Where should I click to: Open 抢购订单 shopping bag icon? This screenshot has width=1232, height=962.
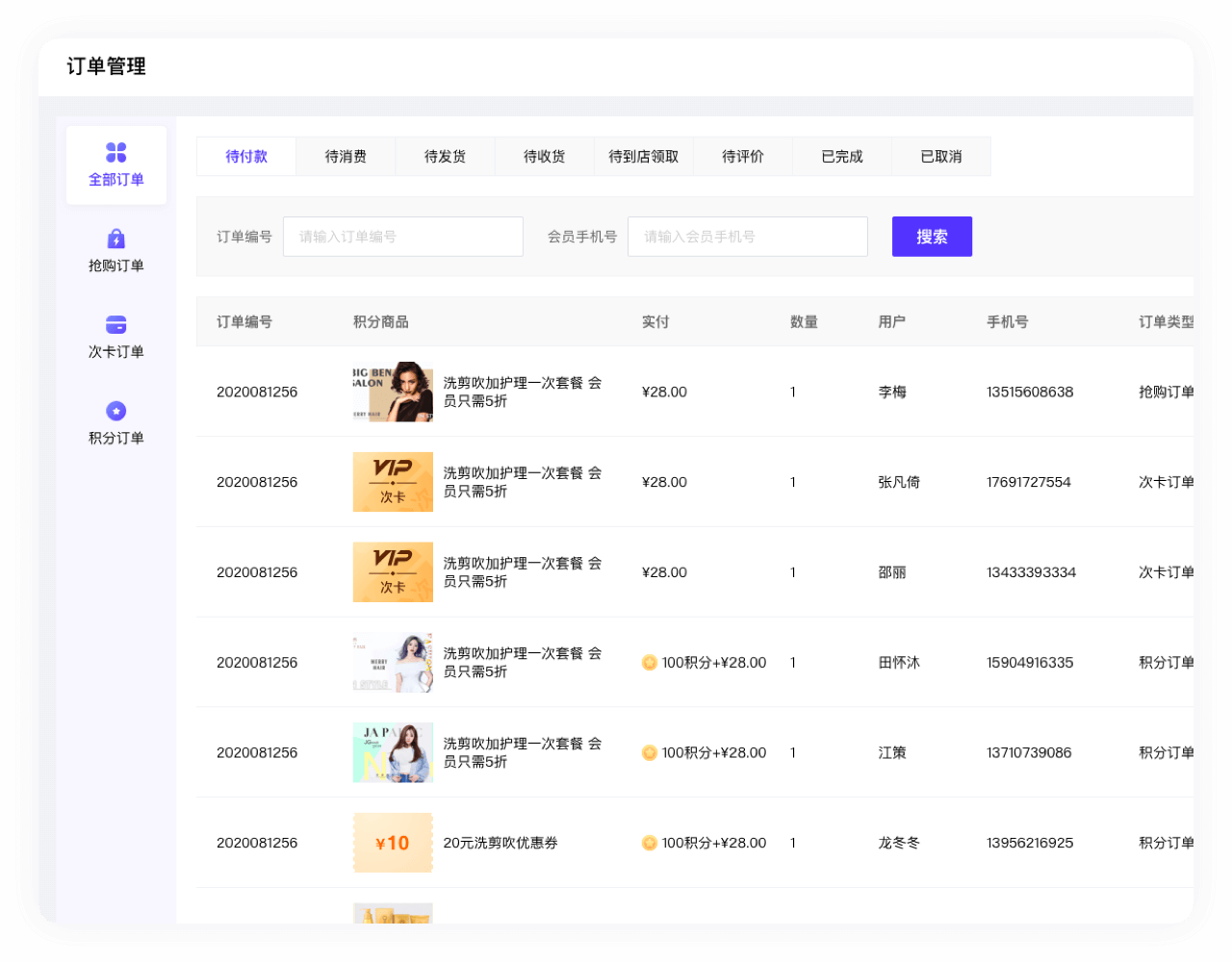point(115,239)
